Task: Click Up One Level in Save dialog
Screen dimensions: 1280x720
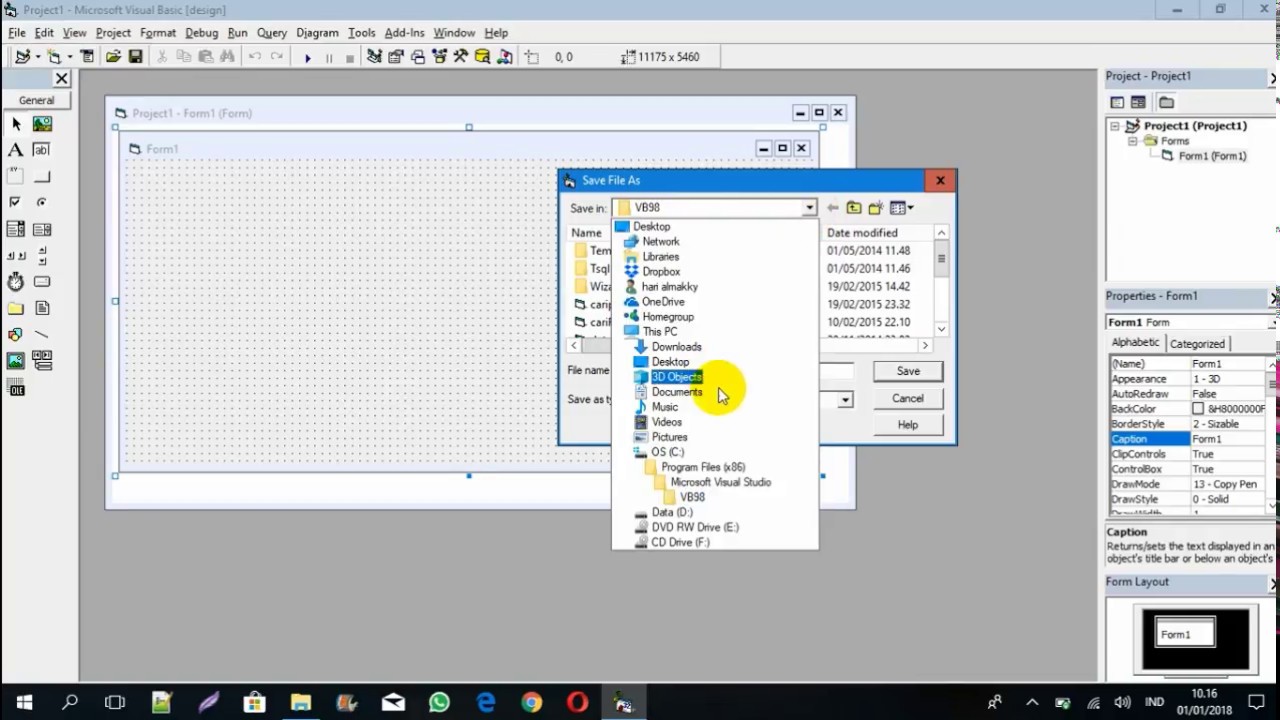Action: pos(854,208)
